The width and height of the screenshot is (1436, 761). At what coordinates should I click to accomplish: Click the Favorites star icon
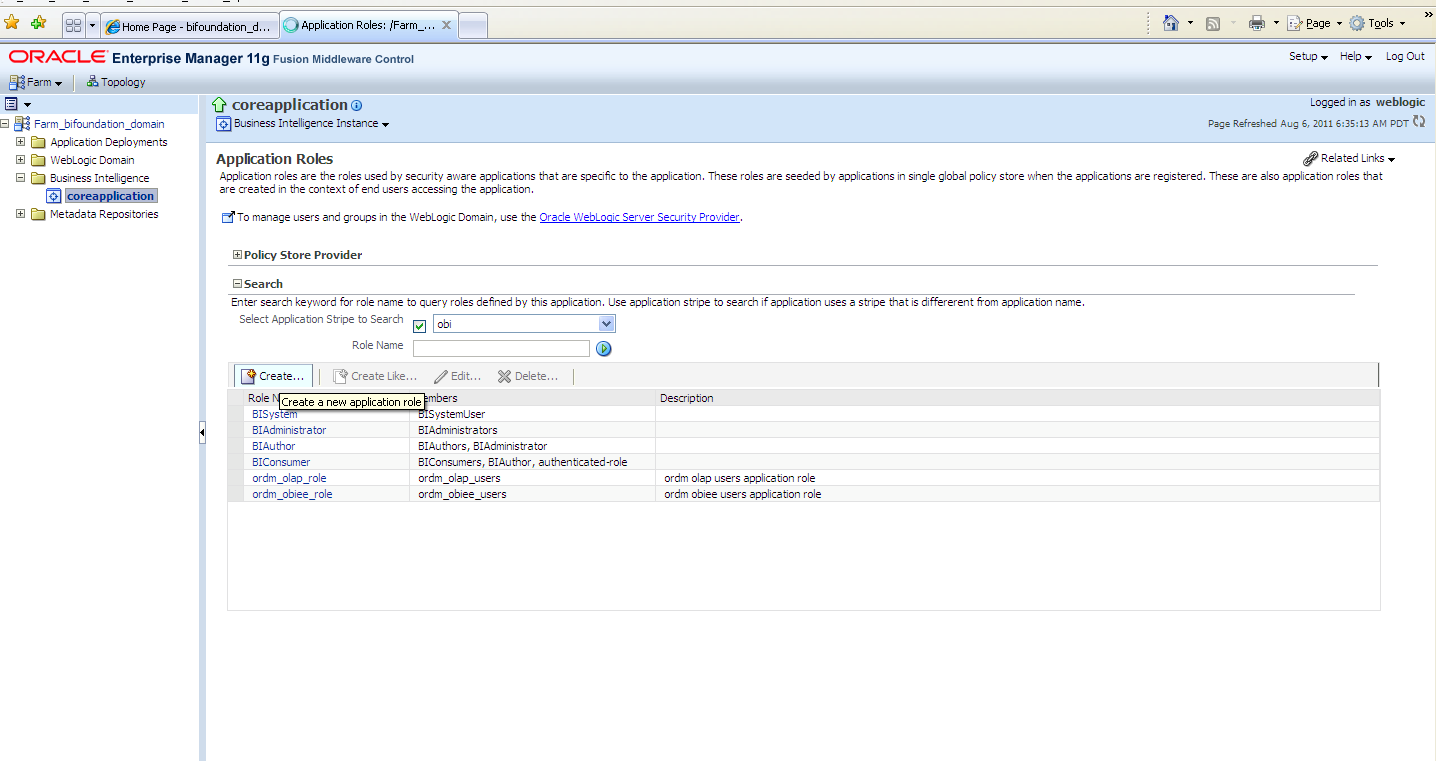12,23
